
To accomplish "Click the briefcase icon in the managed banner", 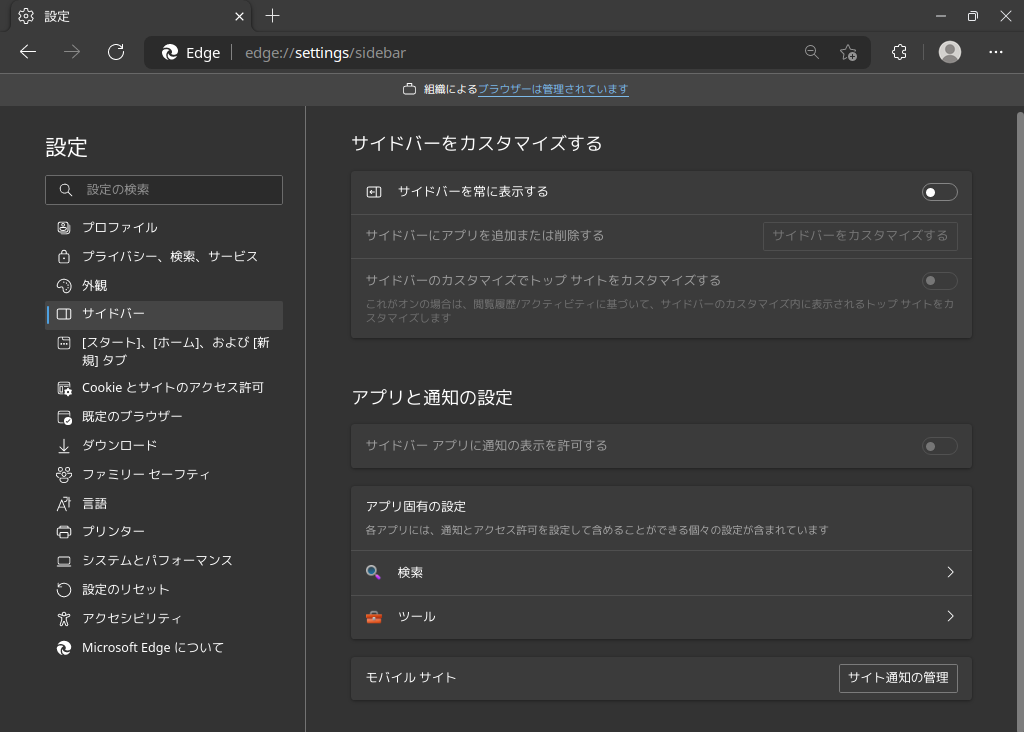I will pyautogui.click(x=409, y=89).
